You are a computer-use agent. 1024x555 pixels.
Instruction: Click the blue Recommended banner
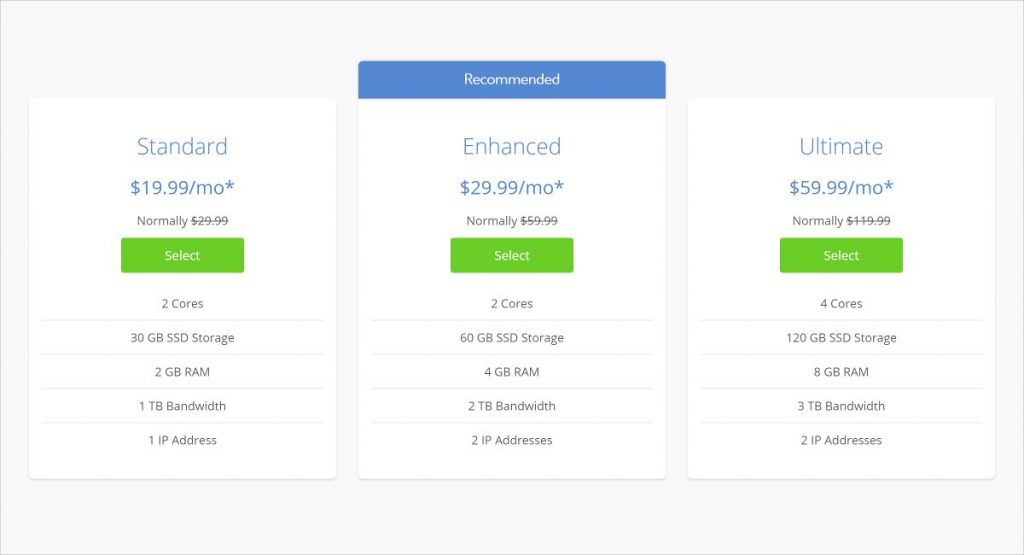(511, 79)
